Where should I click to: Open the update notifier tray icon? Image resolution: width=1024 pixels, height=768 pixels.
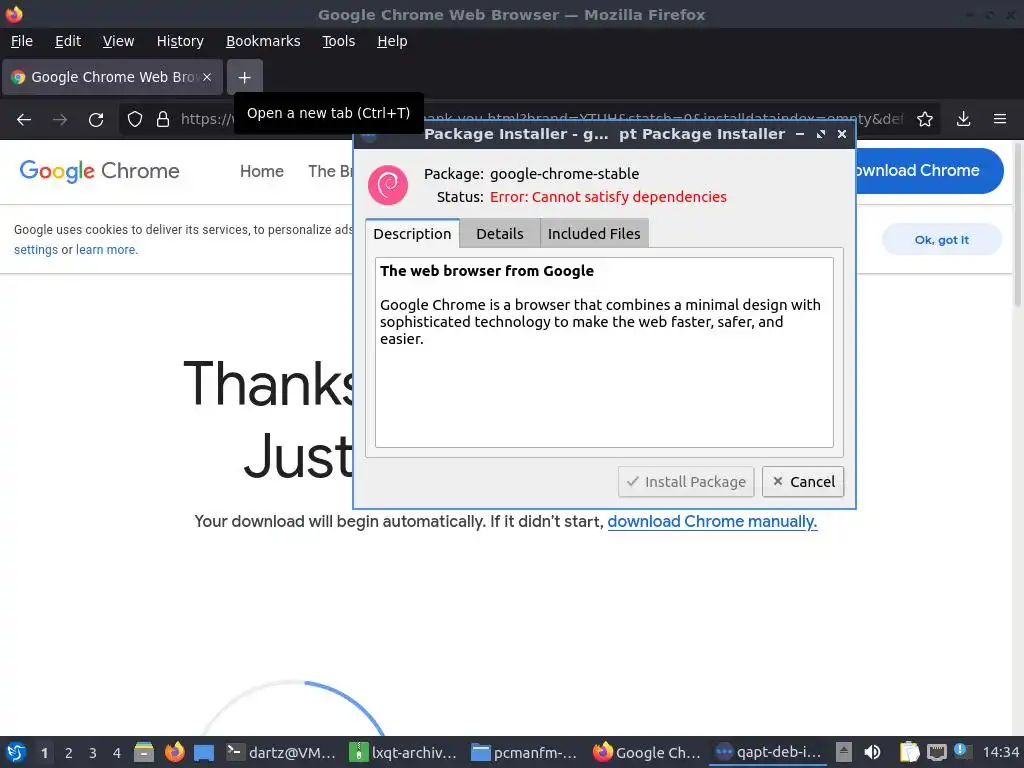tap(962, 751)
